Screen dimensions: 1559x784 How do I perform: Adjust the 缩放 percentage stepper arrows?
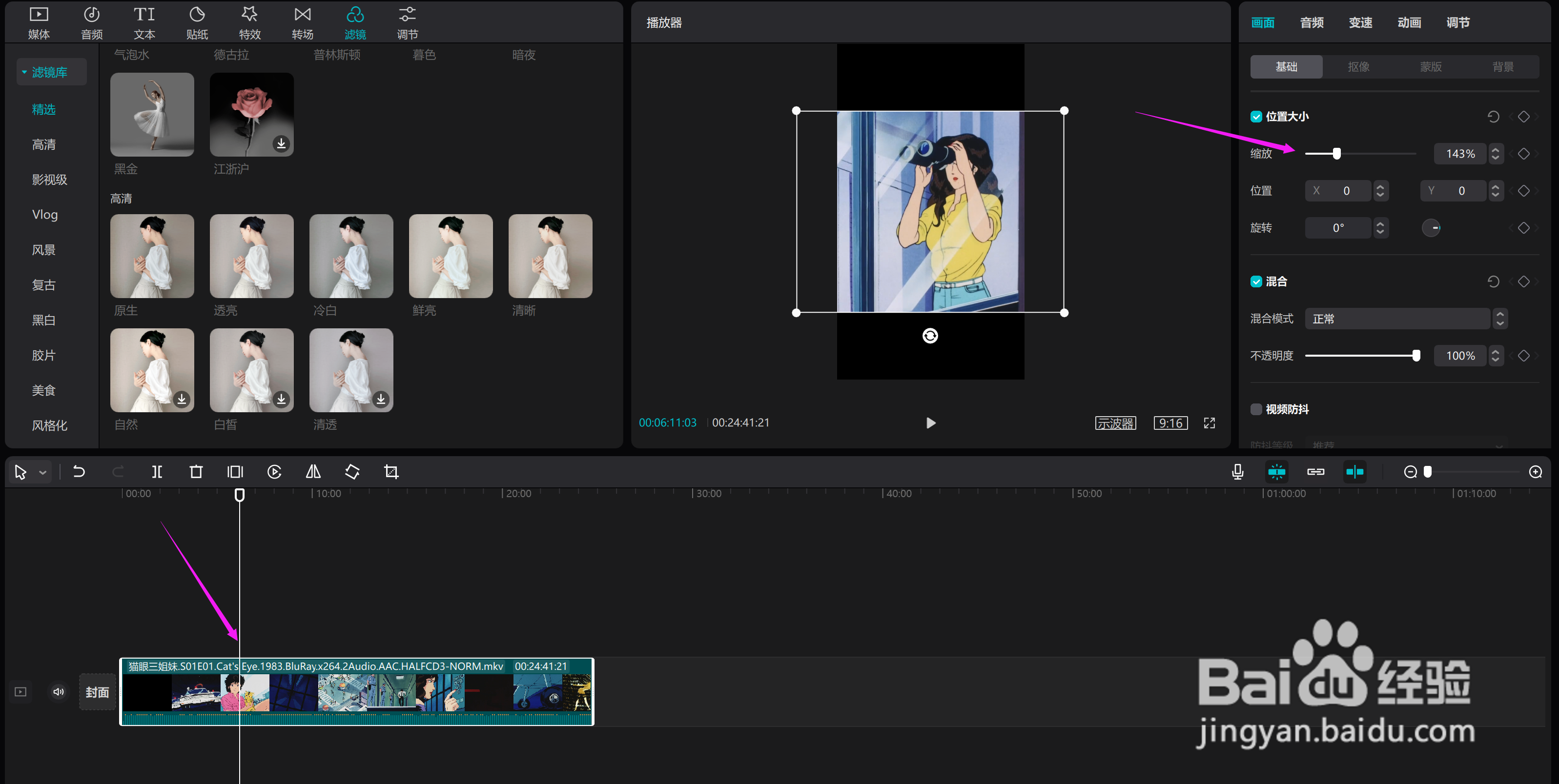1496,154
